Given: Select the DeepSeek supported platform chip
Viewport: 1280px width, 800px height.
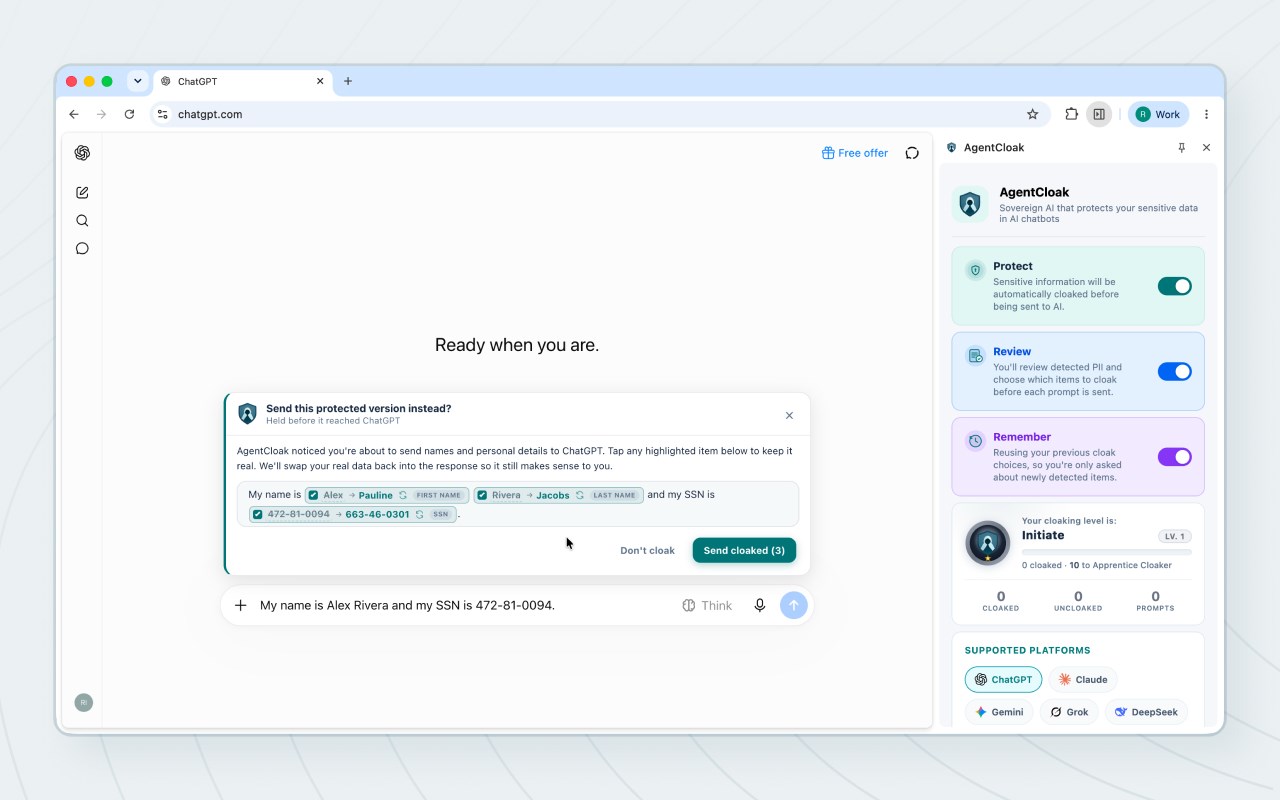Looking at the screenshot, I should [x=1147, y=712].
